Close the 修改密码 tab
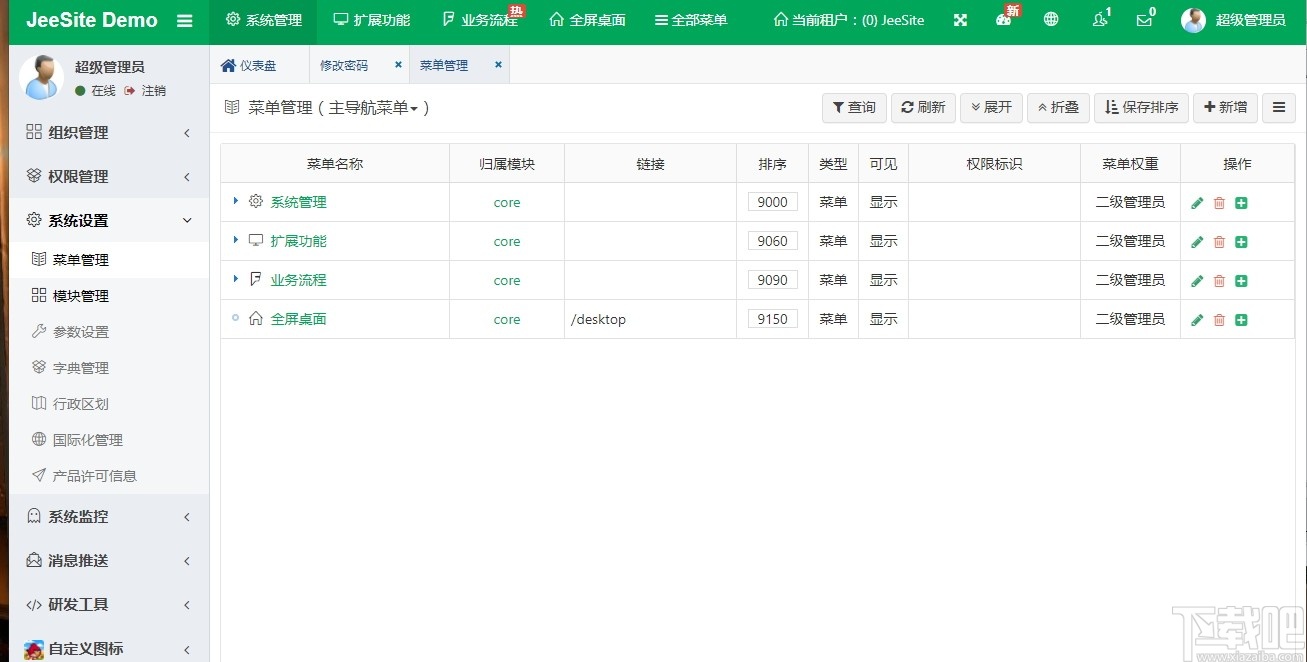Image resolution: width=1307 pixels, height=662 pixels. pos(398,65)
